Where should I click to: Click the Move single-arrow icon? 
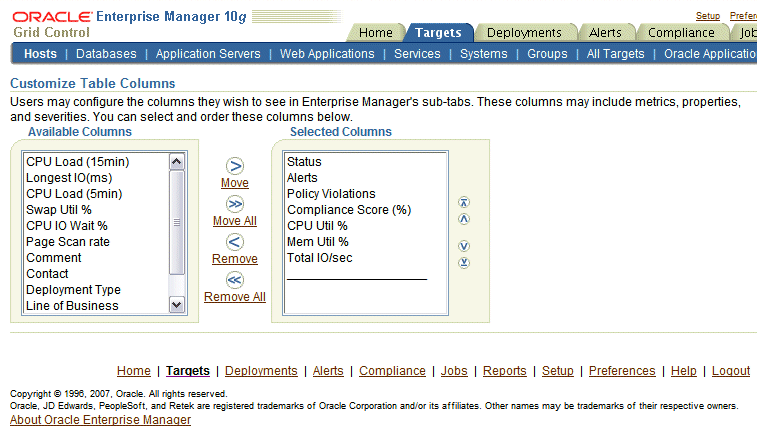click(235, 166)
